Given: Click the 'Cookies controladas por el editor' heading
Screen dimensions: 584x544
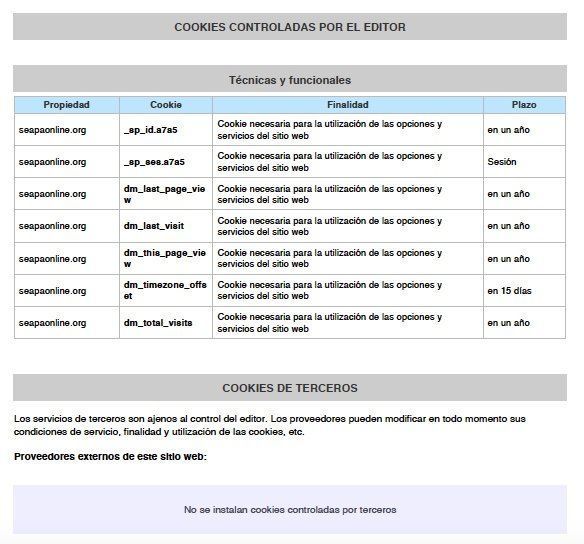Looking at the screenshot, I should click(290, 27).
